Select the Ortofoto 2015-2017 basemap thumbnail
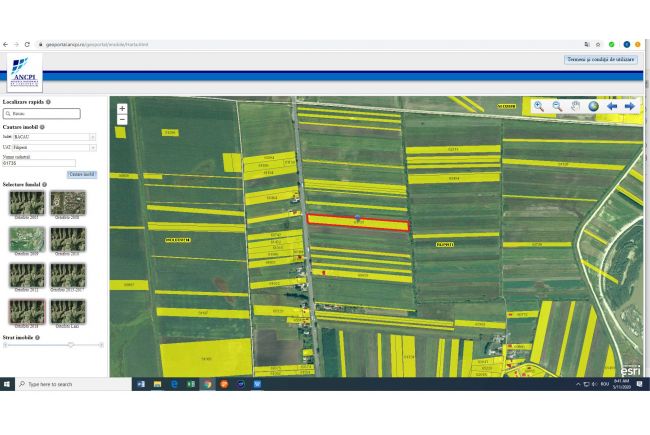Viewport: 650px width, 435px height. pos(68,275)
